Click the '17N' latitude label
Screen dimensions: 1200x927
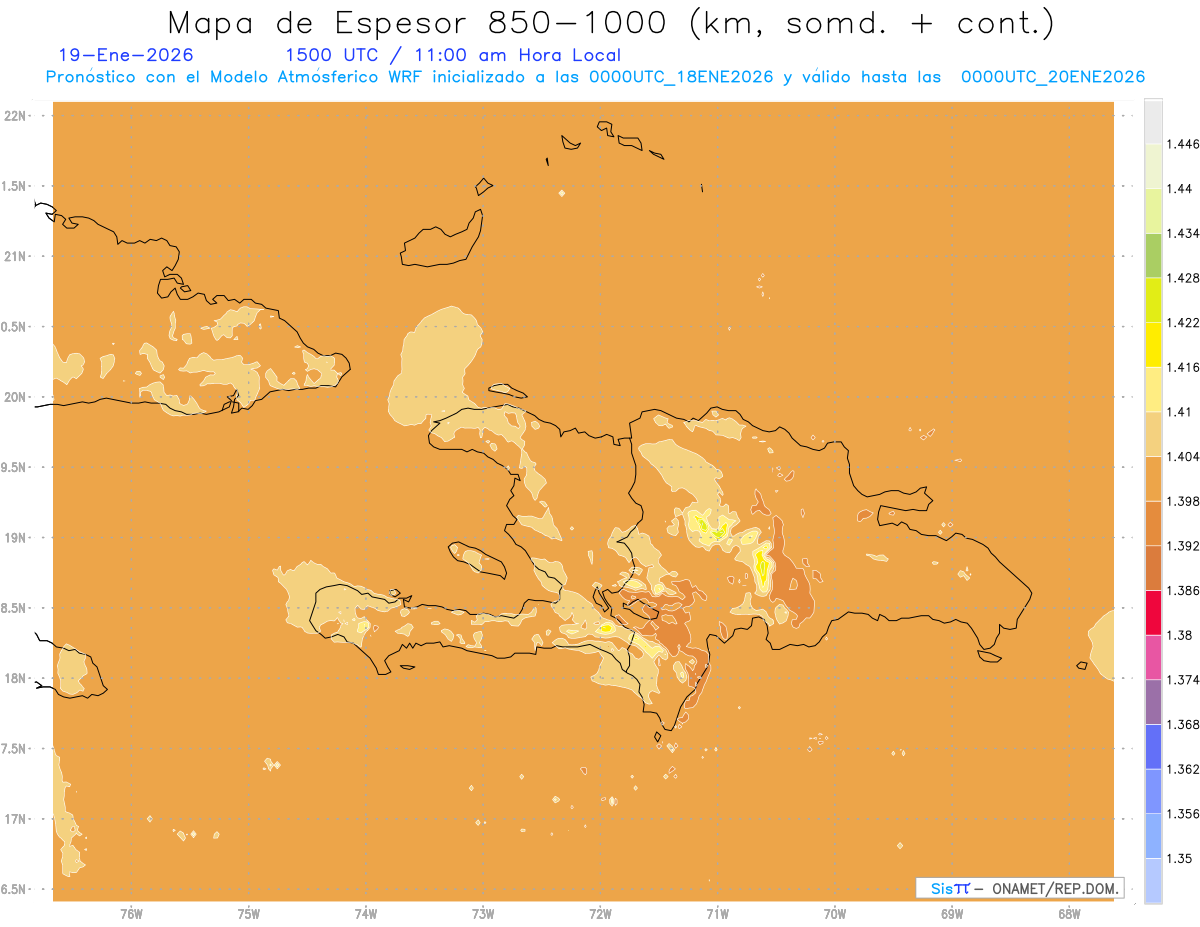point(16,819)
